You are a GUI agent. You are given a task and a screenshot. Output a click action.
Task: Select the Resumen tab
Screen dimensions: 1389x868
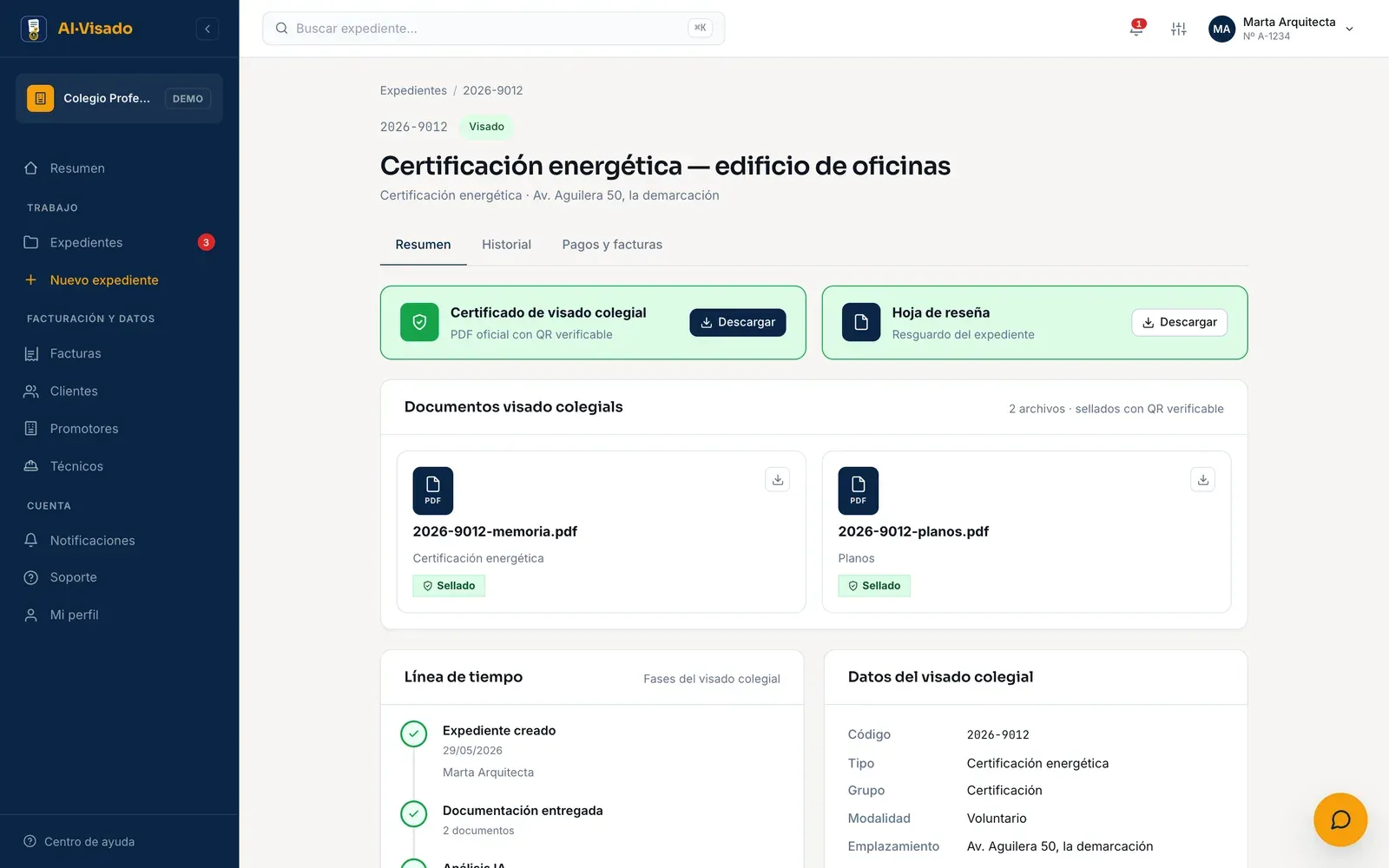click(423, 245)
